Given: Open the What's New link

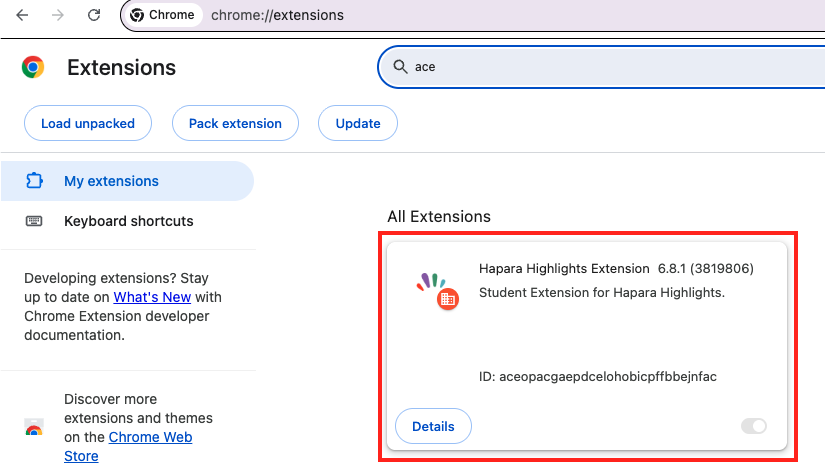Looking at the screenshot, I should 152,297.
